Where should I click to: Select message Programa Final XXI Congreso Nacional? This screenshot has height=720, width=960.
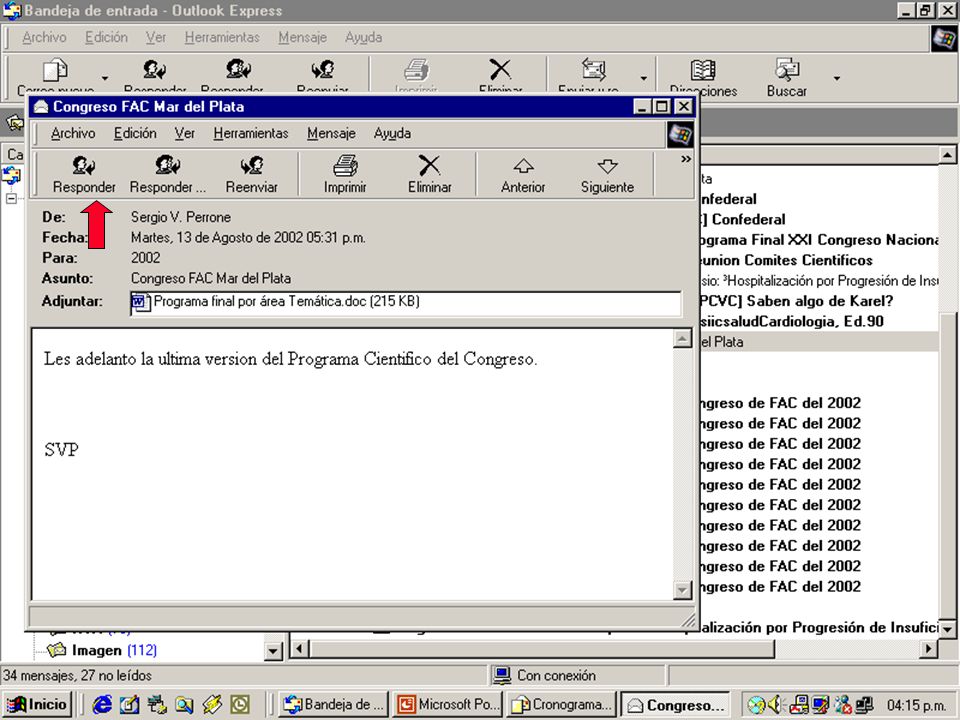[x=819, y=240]
